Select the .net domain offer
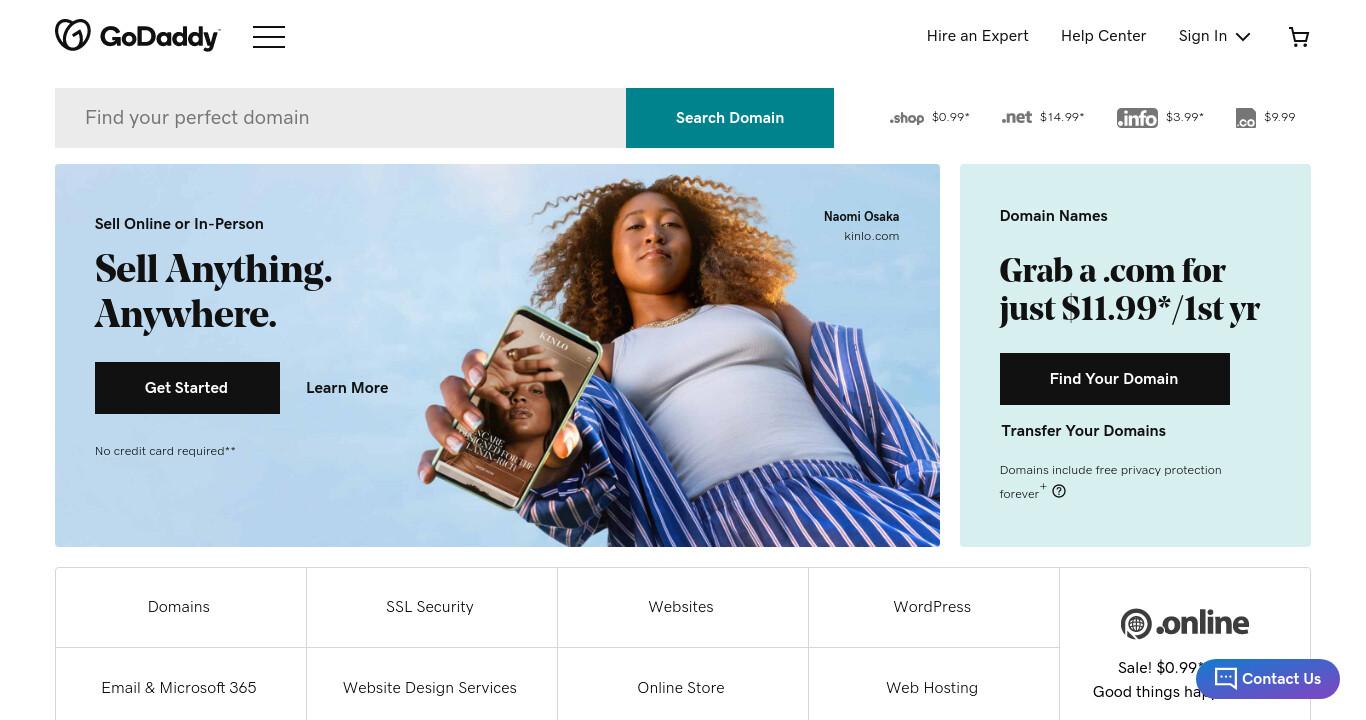The image size is (1366, 720). 1043,117
